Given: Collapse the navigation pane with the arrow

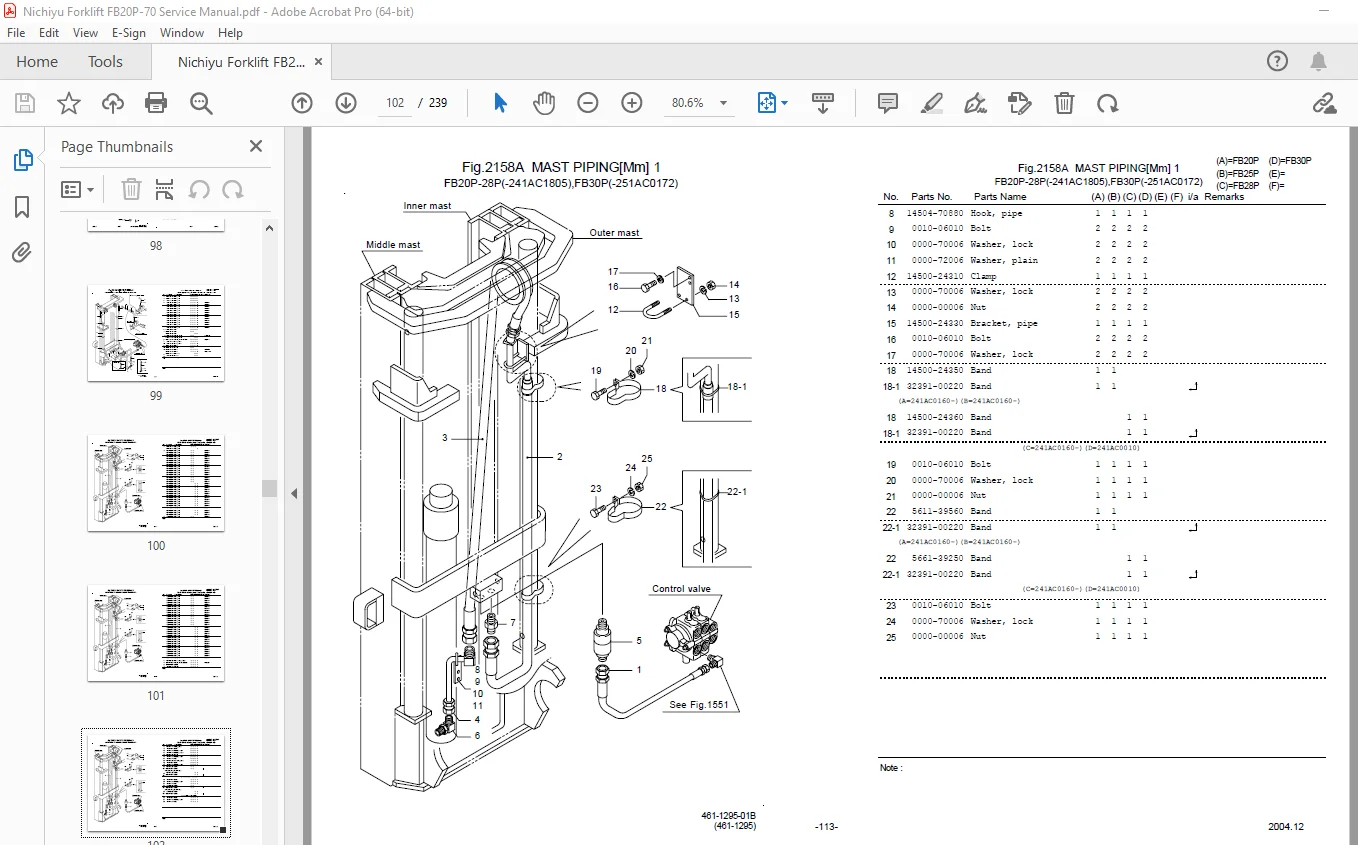Looking at the screenshot, I should coord(294,493).
